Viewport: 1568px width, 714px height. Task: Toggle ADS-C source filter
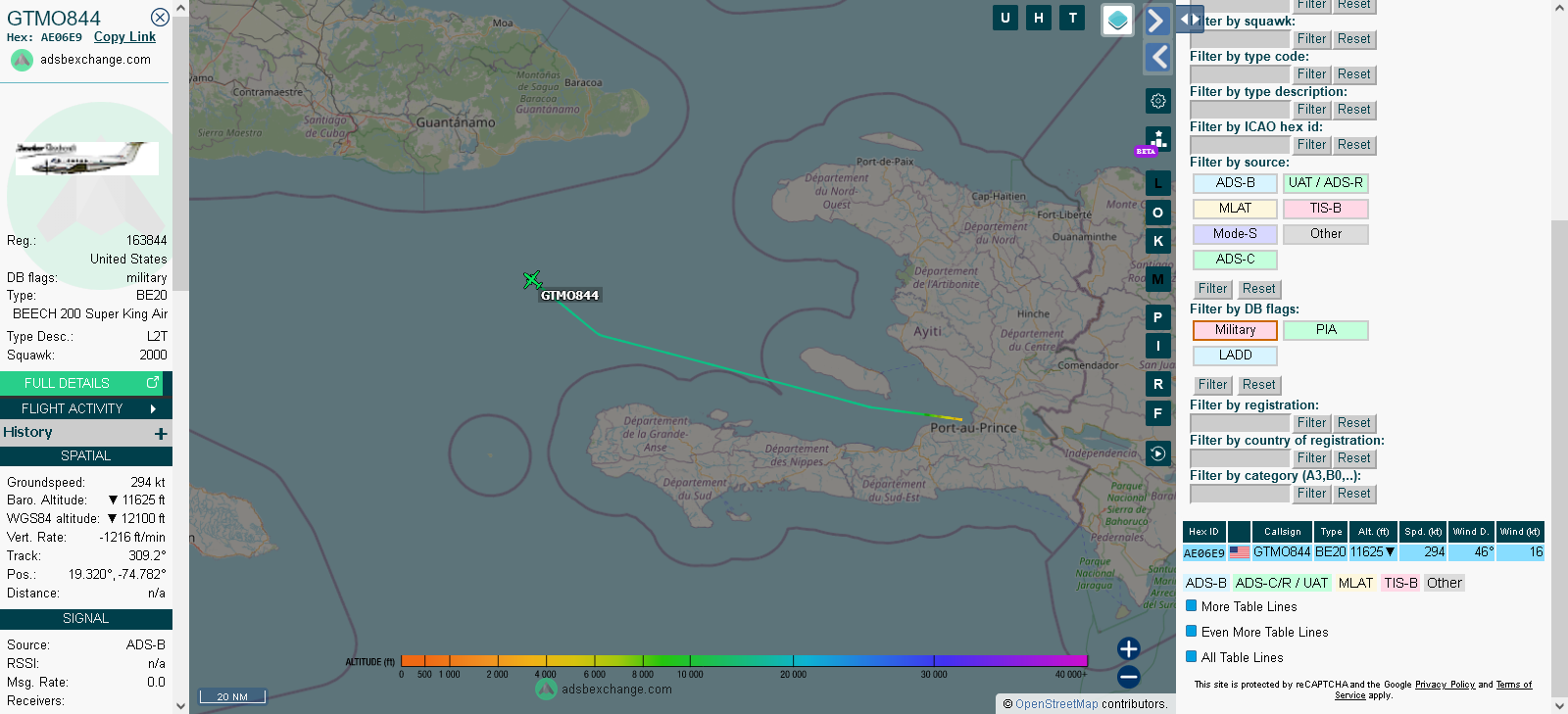1235,260
